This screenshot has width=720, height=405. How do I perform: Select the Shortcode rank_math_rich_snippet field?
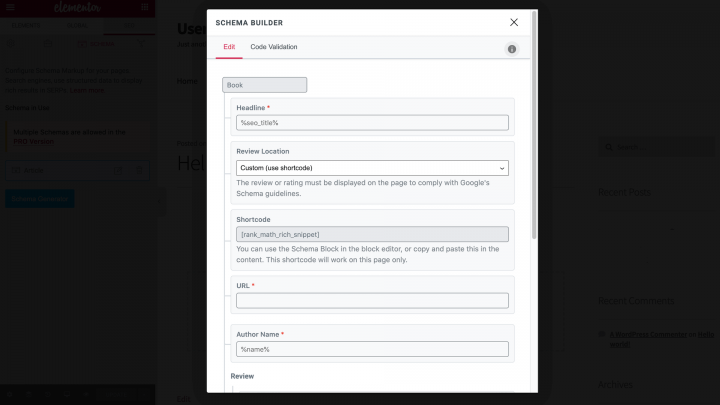(372, 234)
